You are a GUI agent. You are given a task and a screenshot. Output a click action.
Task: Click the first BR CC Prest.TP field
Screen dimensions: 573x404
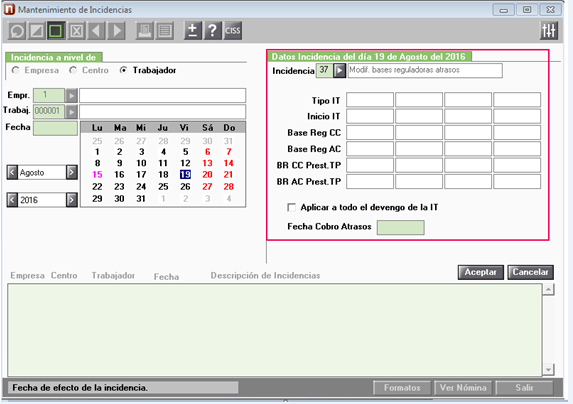click(x=370, y=165)
